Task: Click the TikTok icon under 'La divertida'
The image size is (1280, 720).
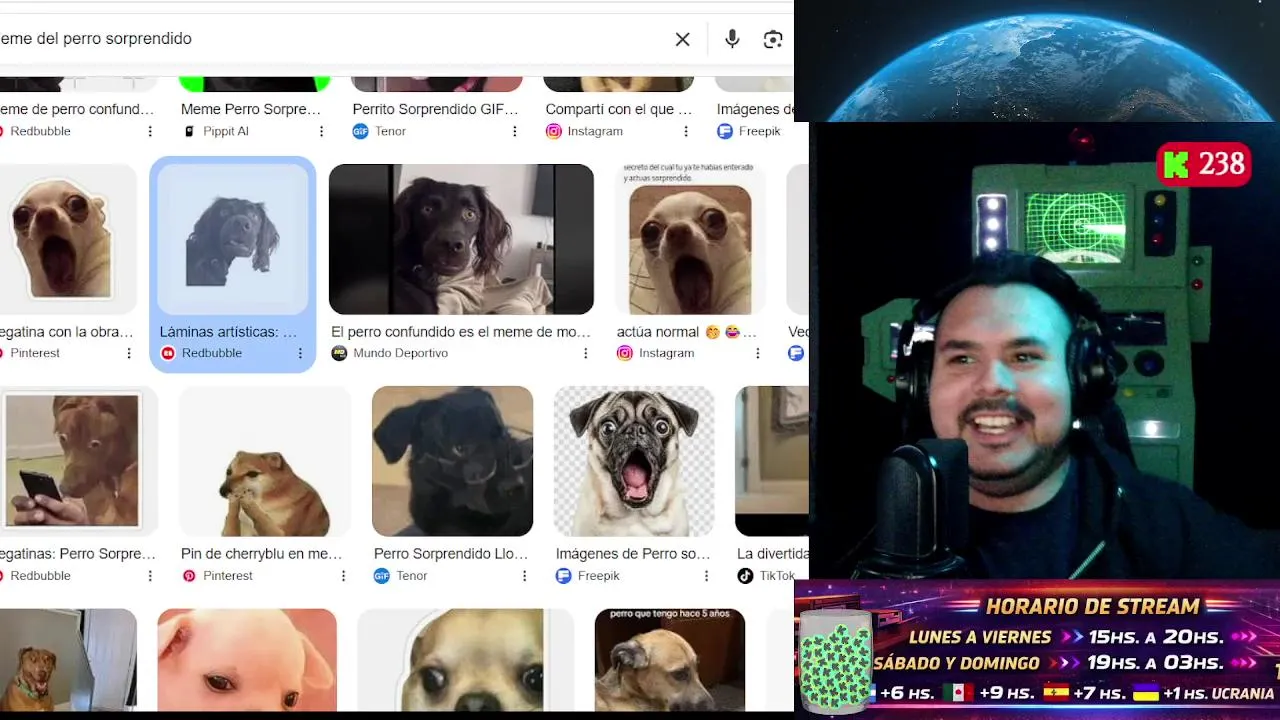Action: (745, 576)
